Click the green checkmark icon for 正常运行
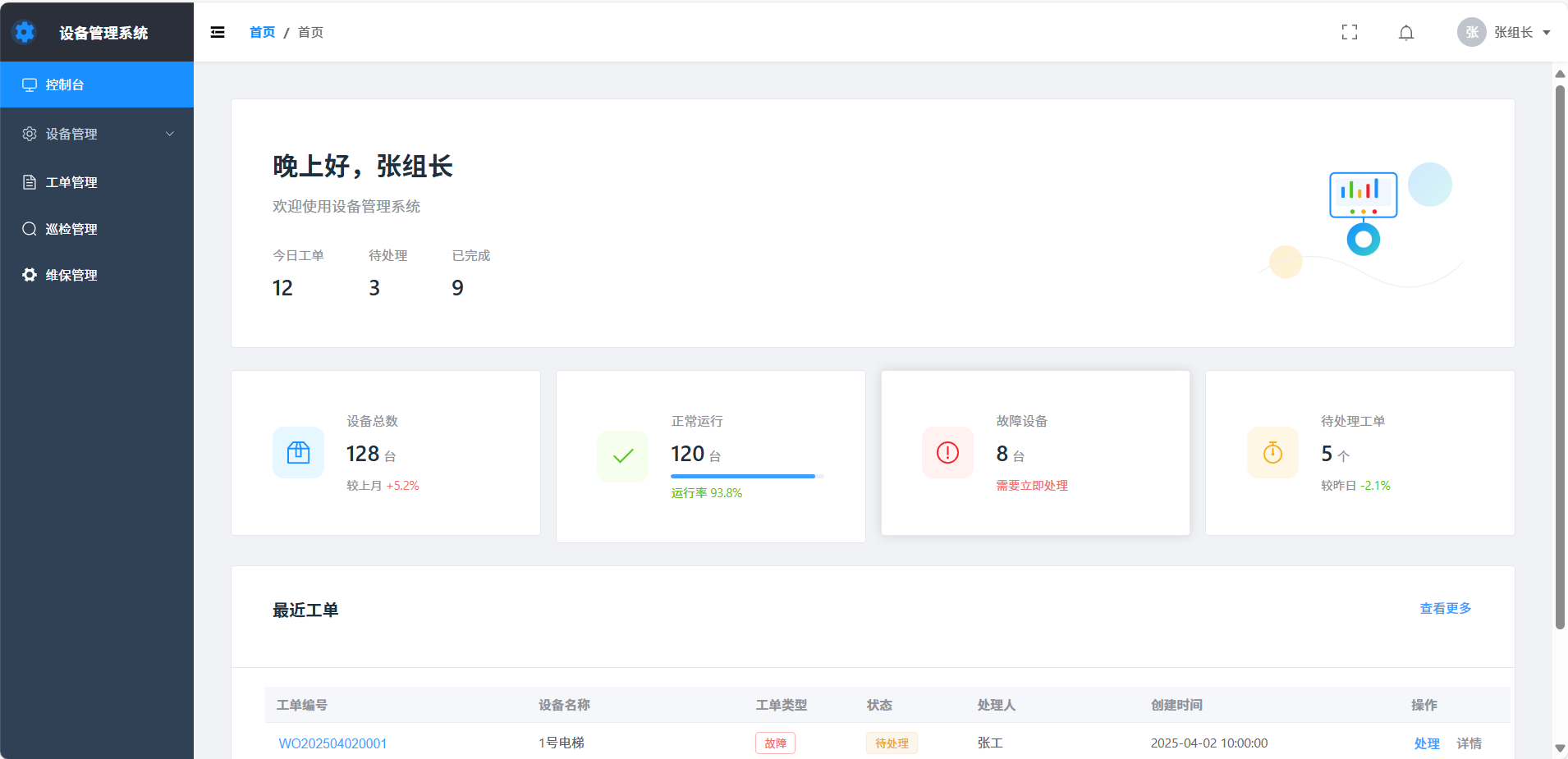This screenshot has height=759, width=1568. coord(623,455)
